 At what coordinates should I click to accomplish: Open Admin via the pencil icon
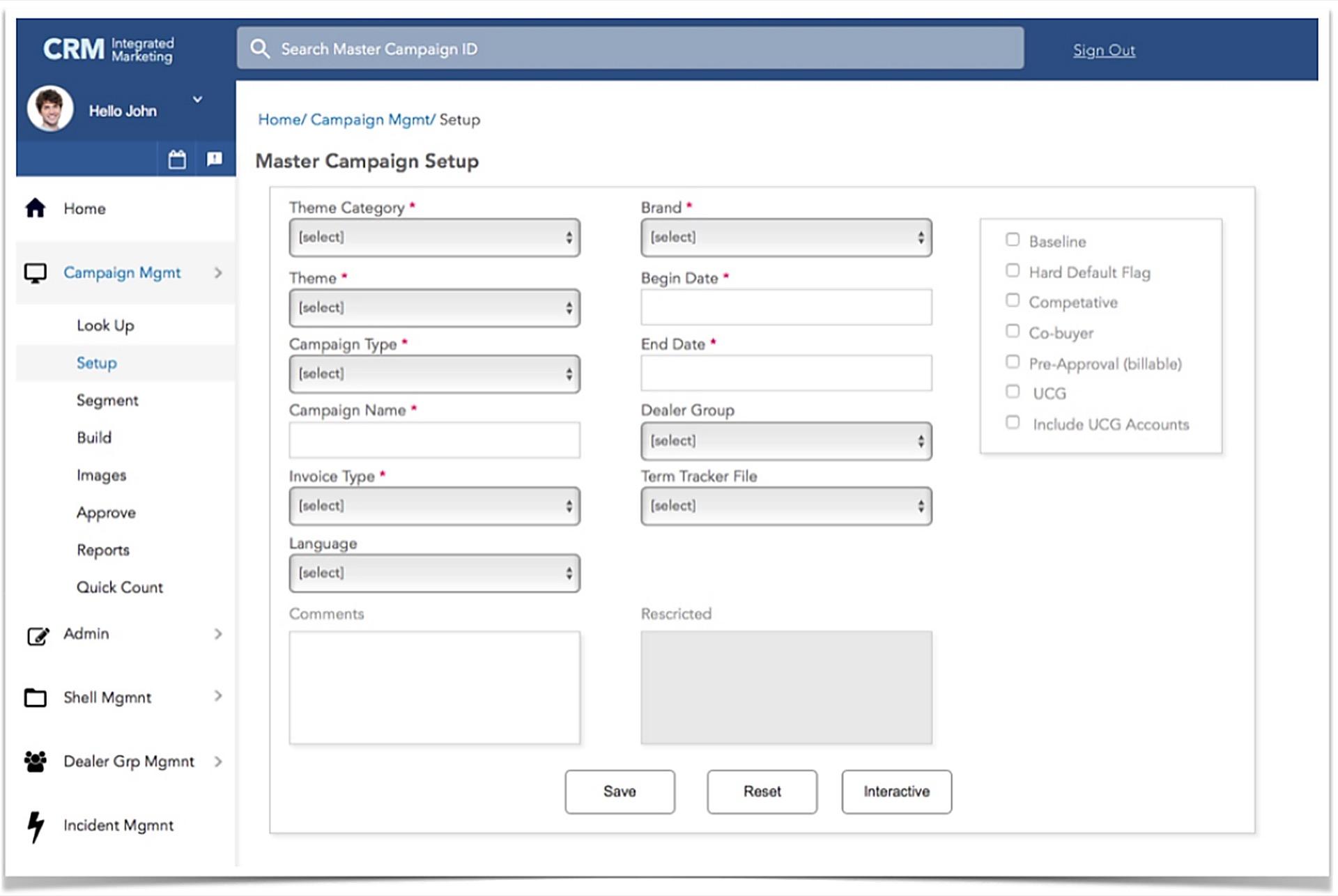pyautogui.click(x=38, y=634)
